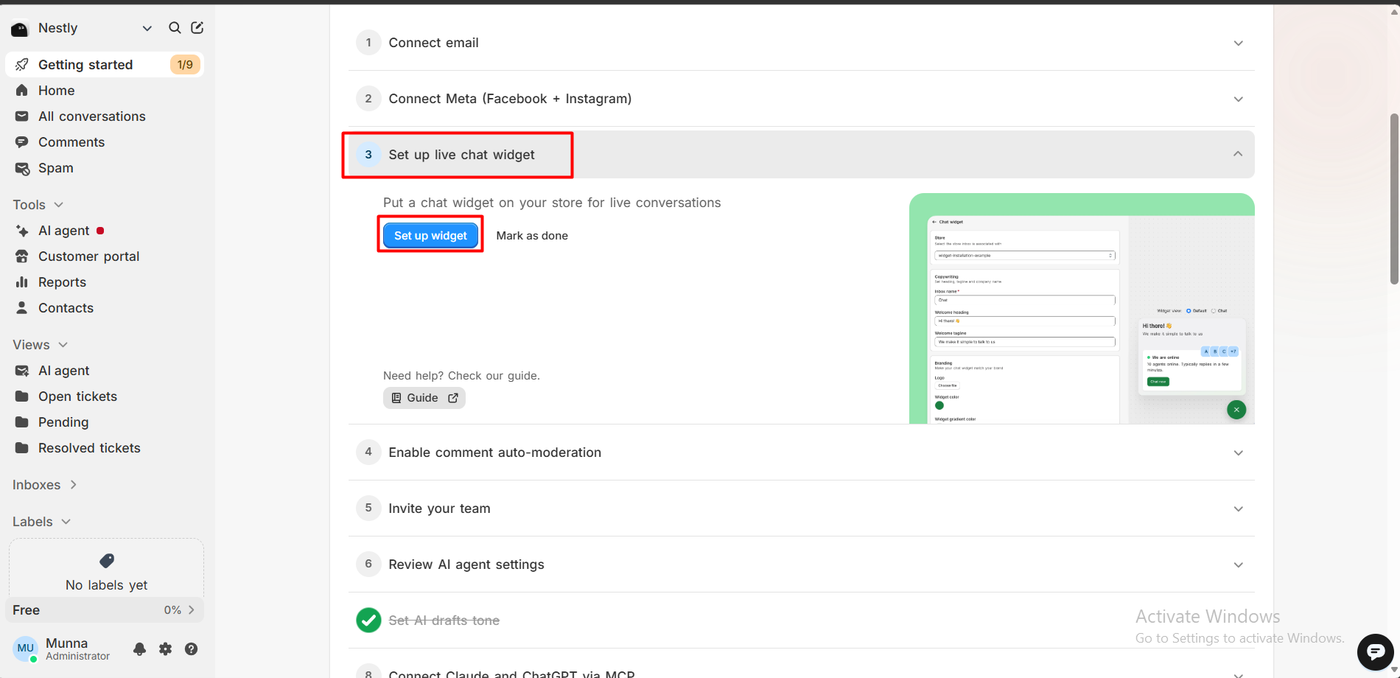The width and height of the screenshot is (1400, 678).
Task: Click the Munna Administrator name
Action: 78,649
